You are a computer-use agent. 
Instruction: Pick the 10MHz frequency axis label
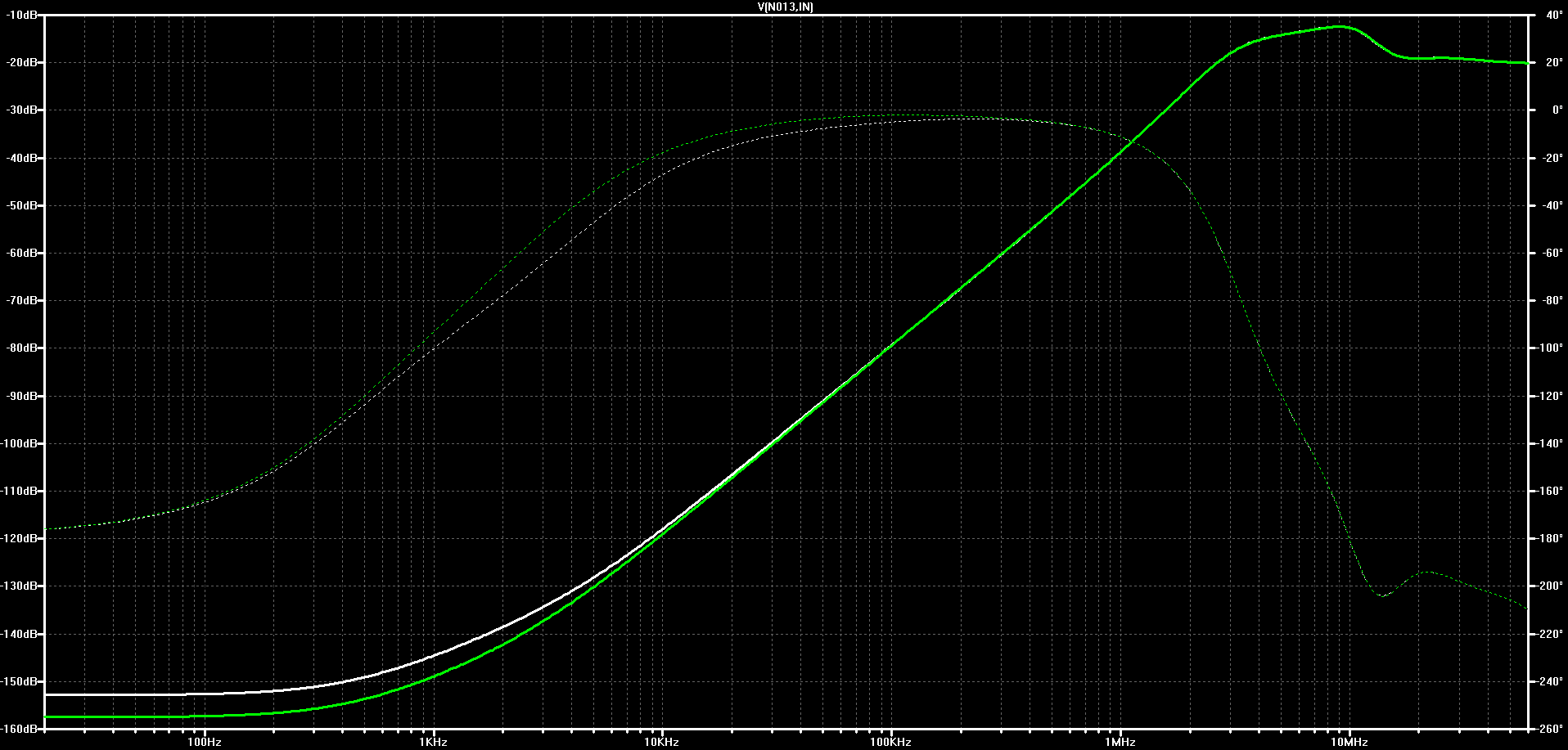point(1349,743)
